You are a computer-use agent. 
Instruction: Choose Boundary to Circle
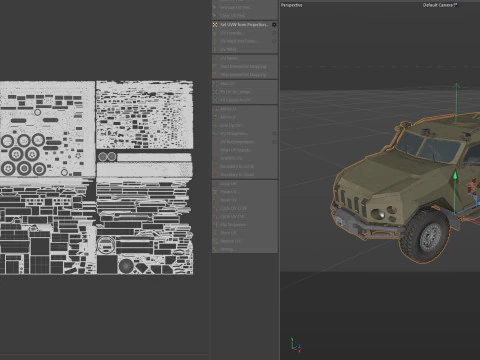[245, 166]
